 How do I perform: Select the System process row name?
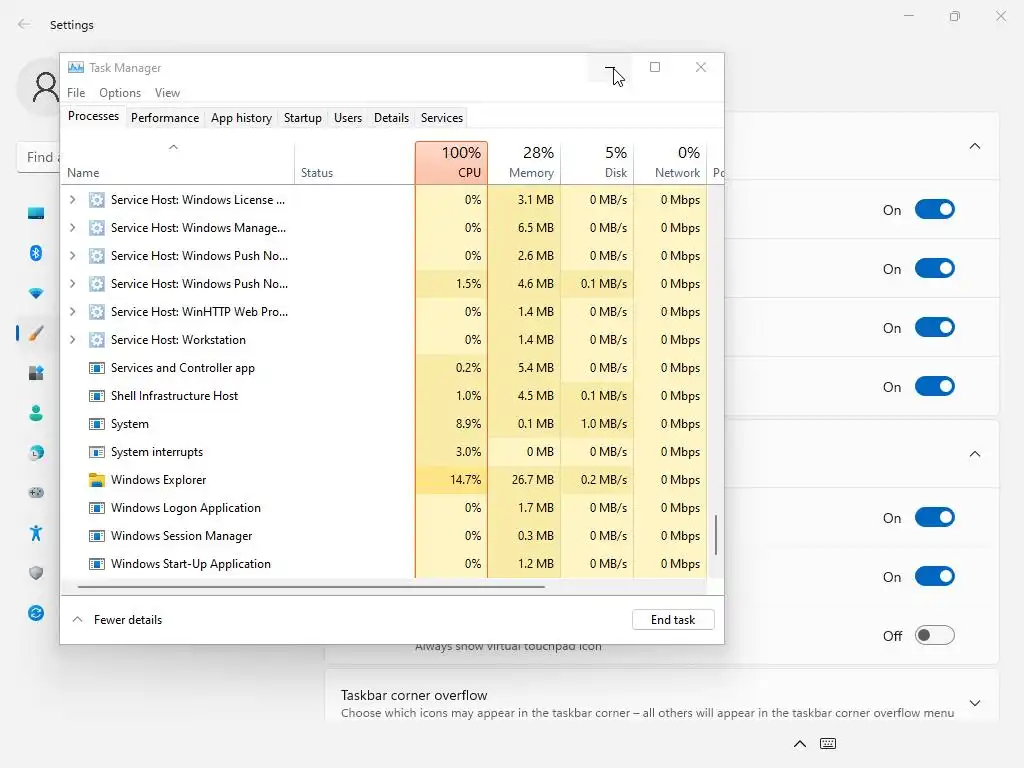(130, 424)
